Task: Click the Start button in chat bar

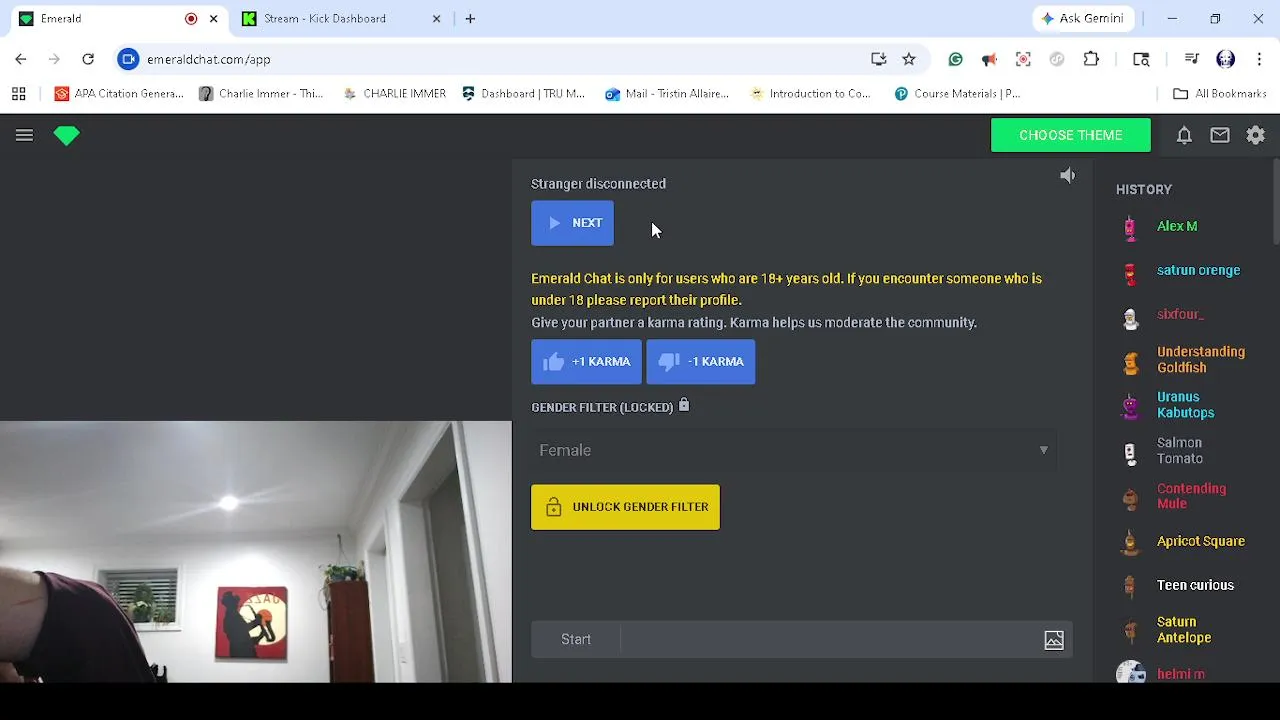Action: [576, 640]
